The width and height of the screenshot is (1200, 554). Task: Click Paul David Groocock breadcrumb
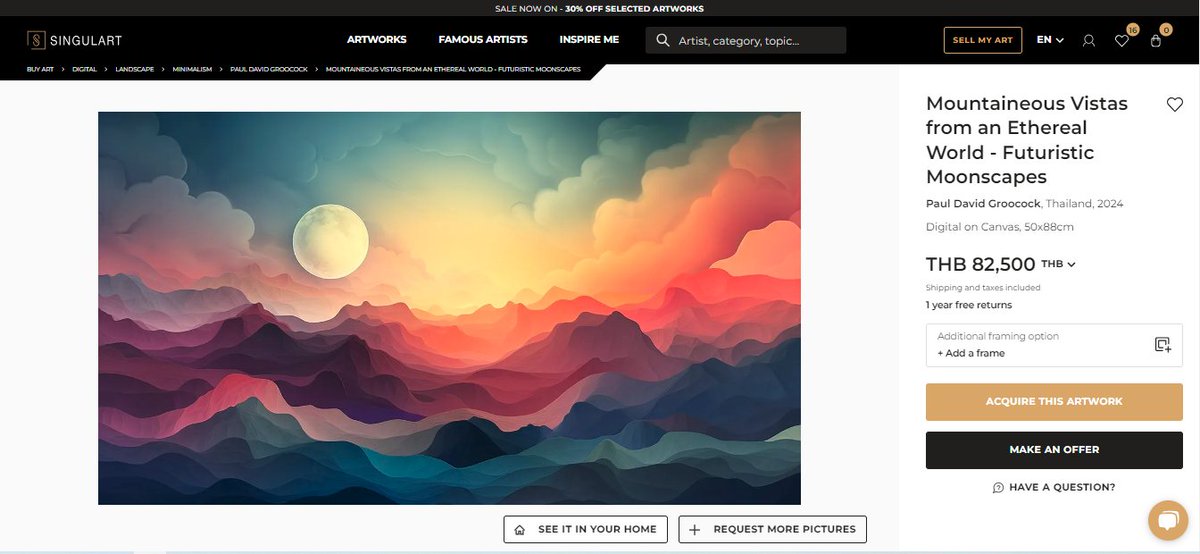coord(269,70)
